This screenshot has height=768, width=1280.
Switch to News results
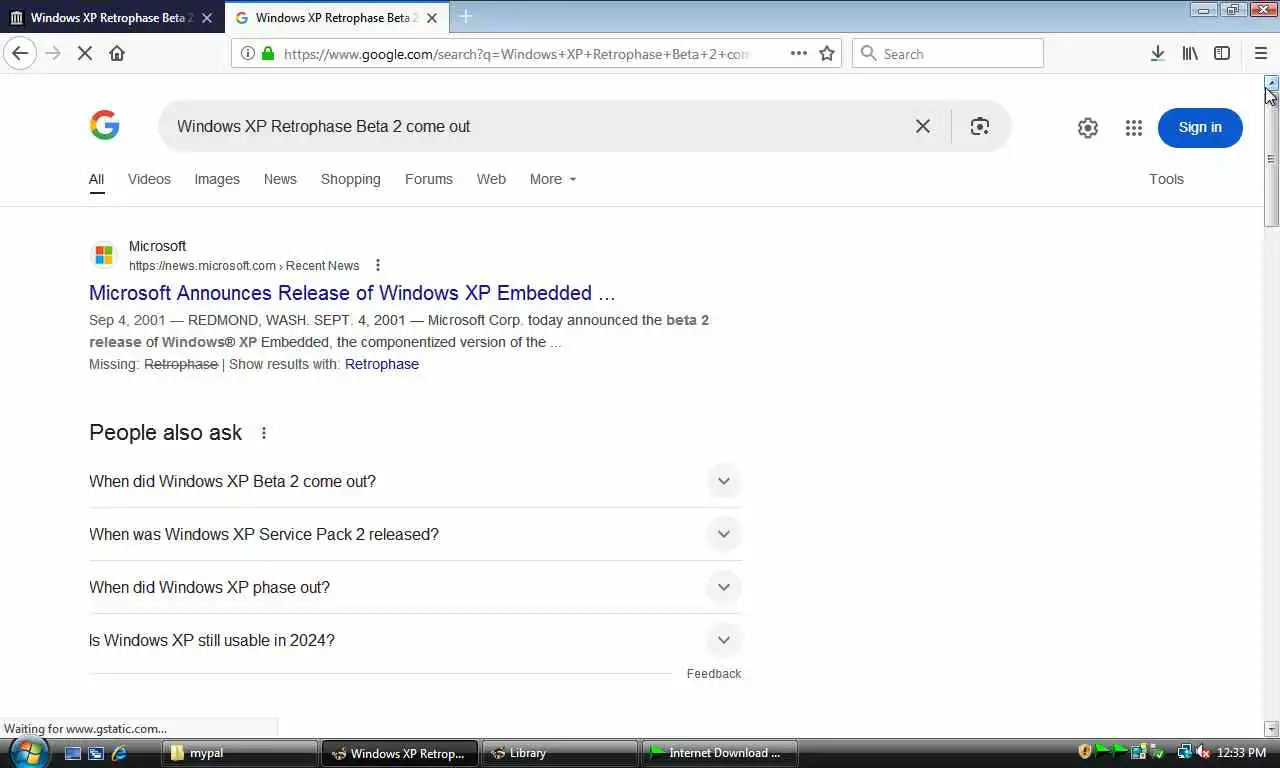point(280,179)
